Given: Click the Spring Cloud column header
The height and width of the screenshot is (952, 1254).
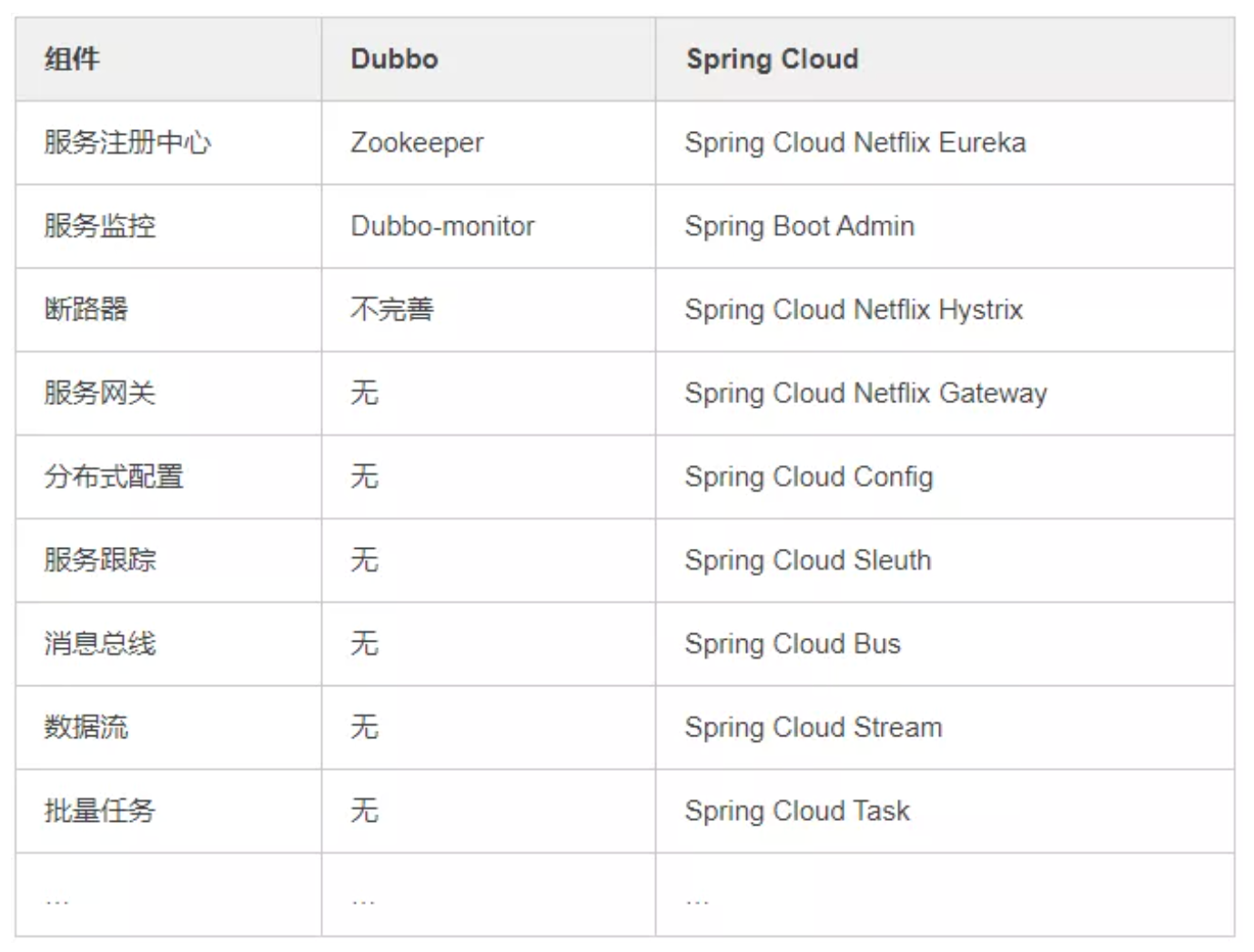Looking at the screenshot, I should tap(945, 59).
